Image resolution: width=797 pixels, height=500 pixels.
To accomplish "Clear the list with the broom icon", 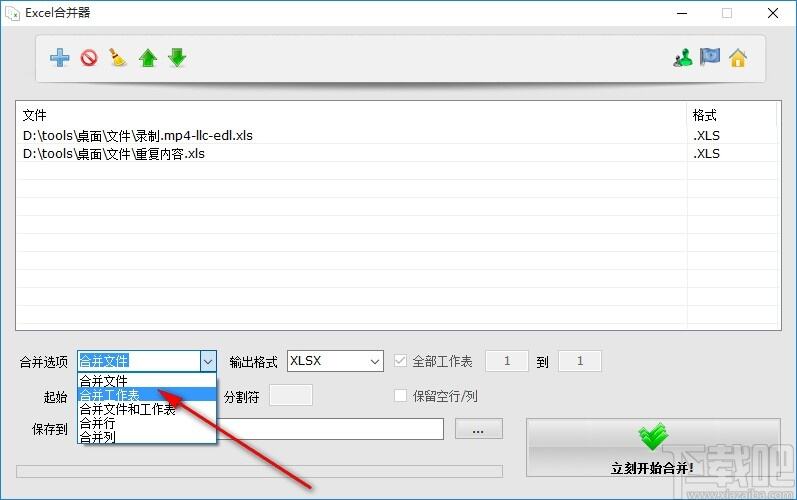I will tap(118, 58).
